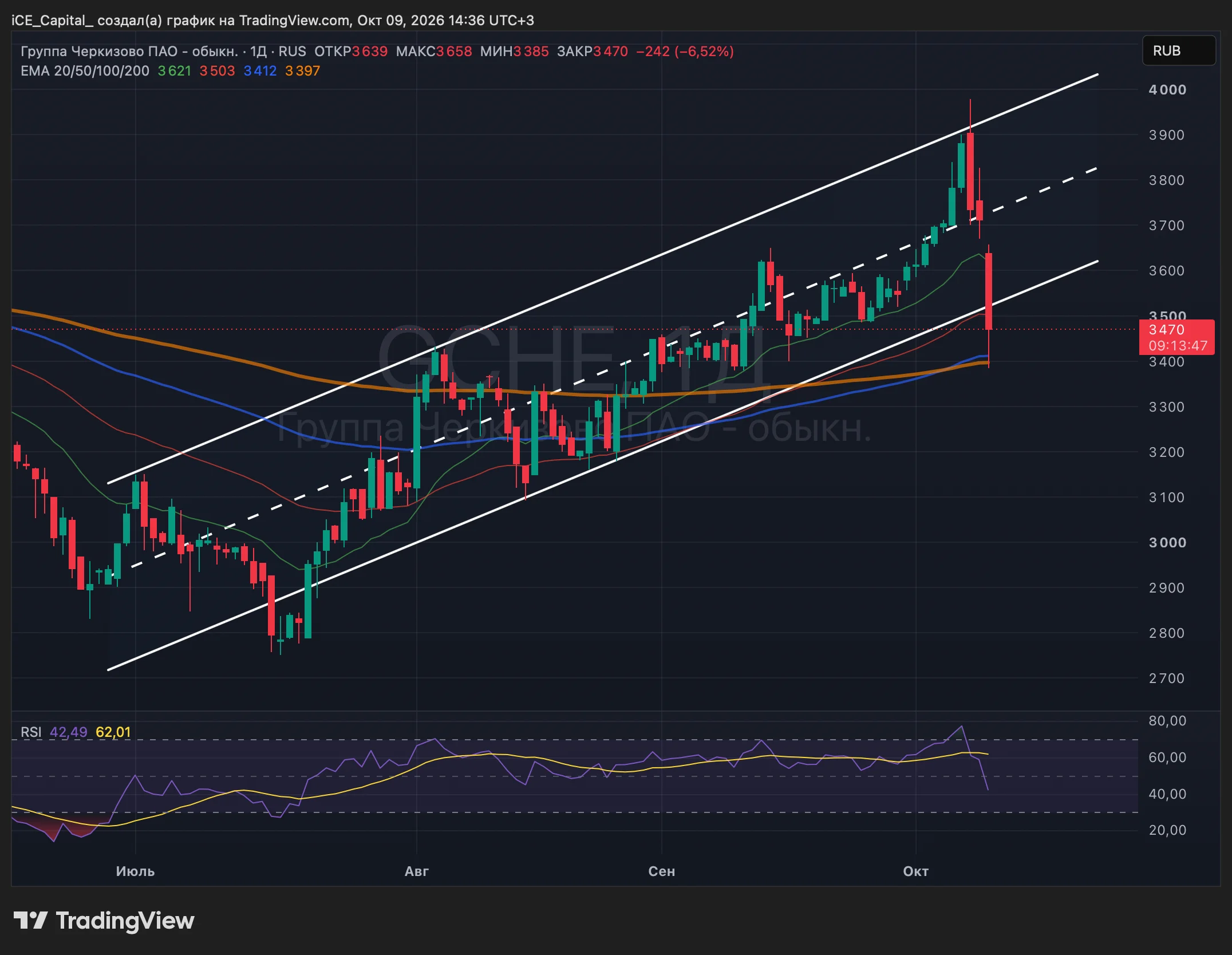Click the RSI indicator label
Screen dimensions: 1232x955
pyautogui.click(x=31, y=732)
